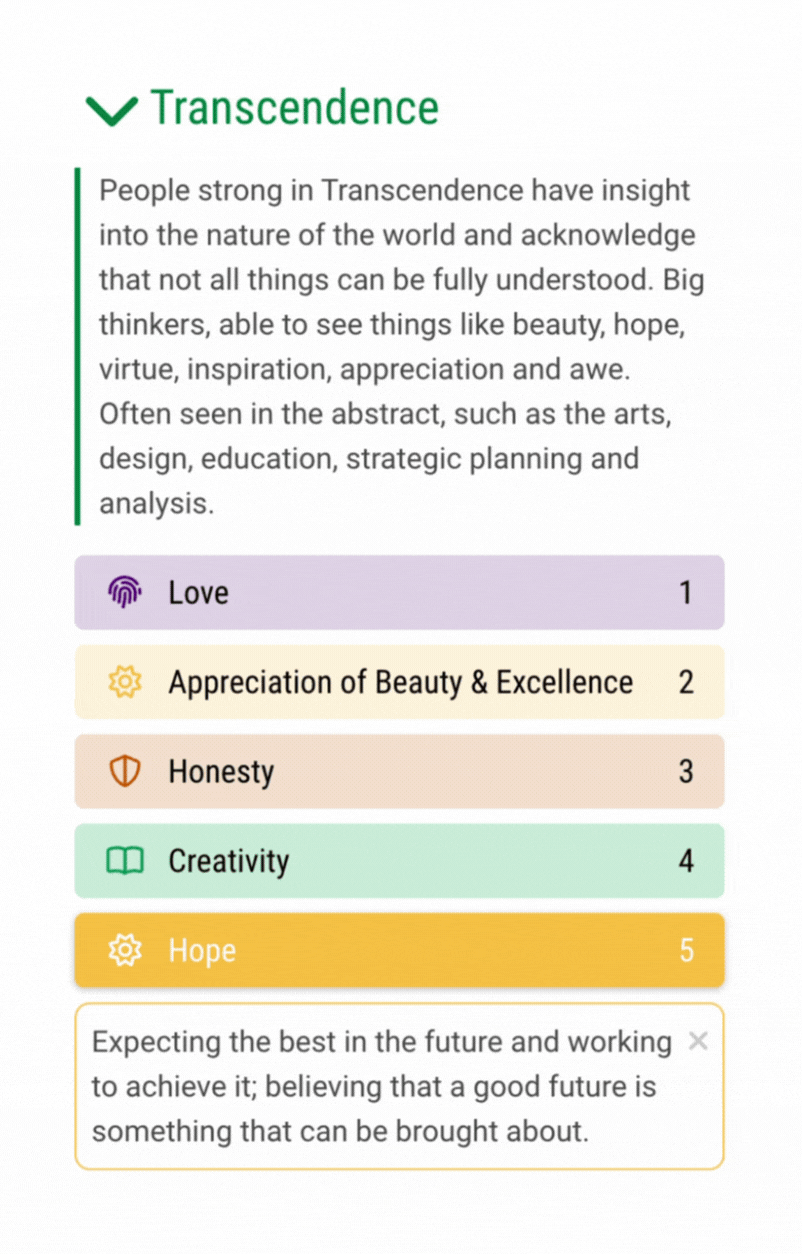
Task: Collapse the Transcendence section with the chevron
Action: pos(112,109)
